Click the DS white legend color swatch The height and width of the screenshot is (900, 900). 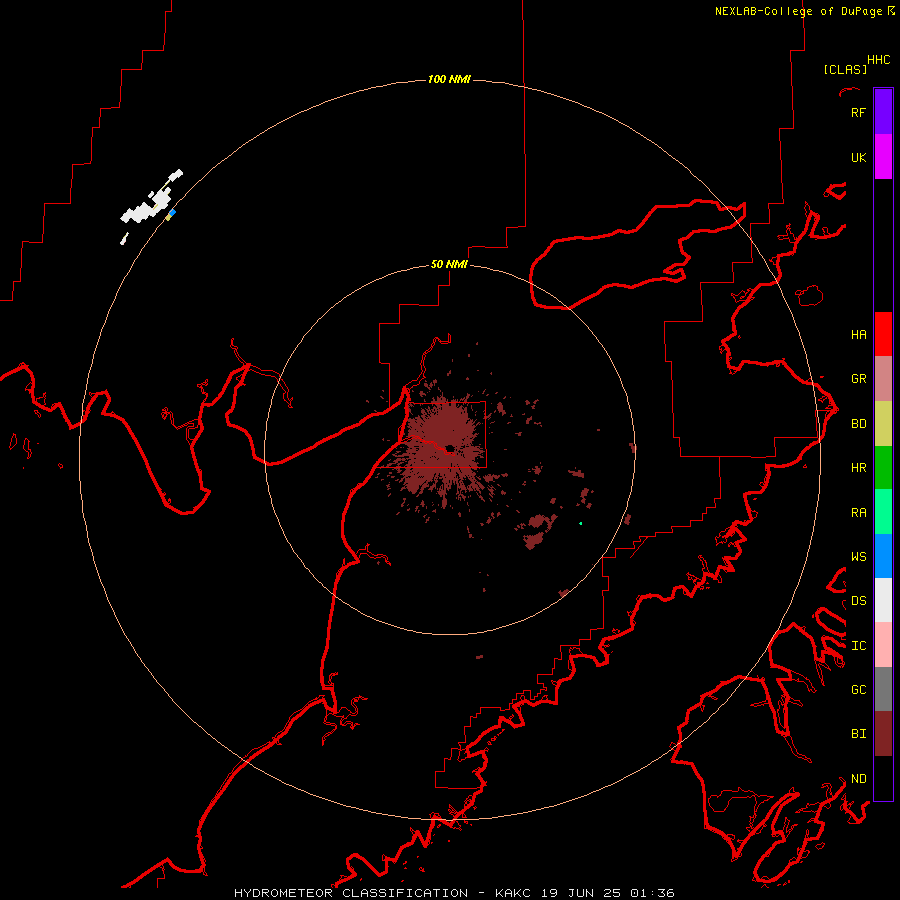pos(883,600)
